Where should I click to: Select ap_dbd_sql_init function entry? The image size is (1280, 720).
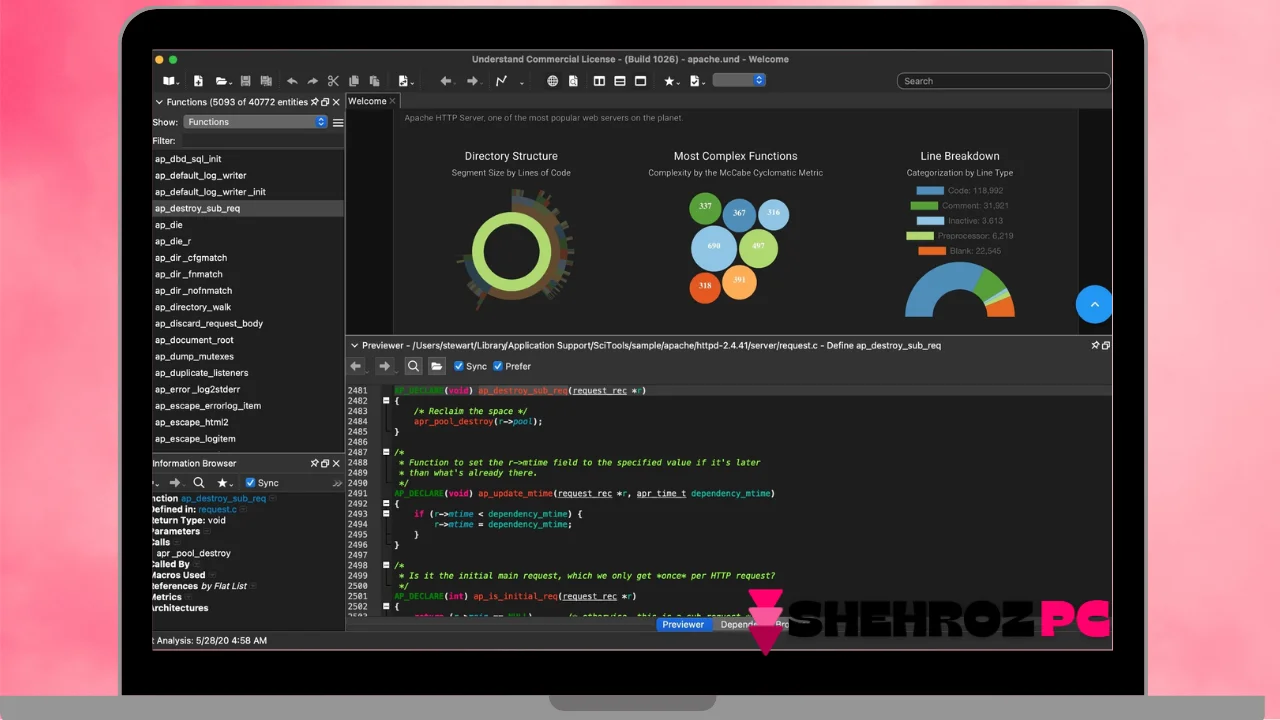248,159
